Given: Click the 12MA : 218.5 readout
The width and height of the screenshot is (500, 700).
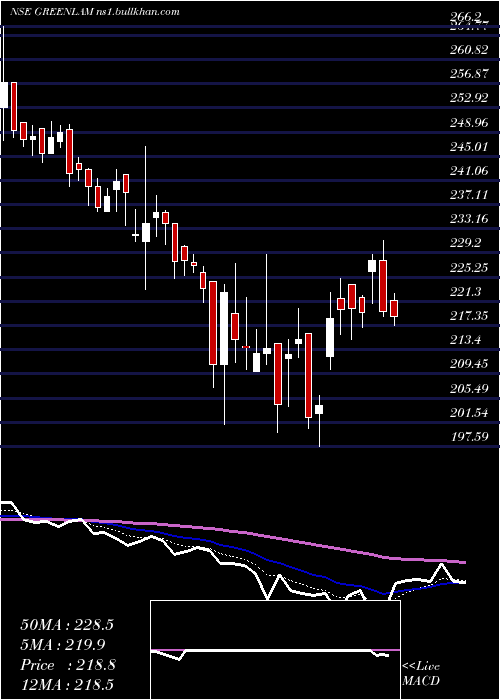Looking at the screenshot, I should (x=67, y=684).
